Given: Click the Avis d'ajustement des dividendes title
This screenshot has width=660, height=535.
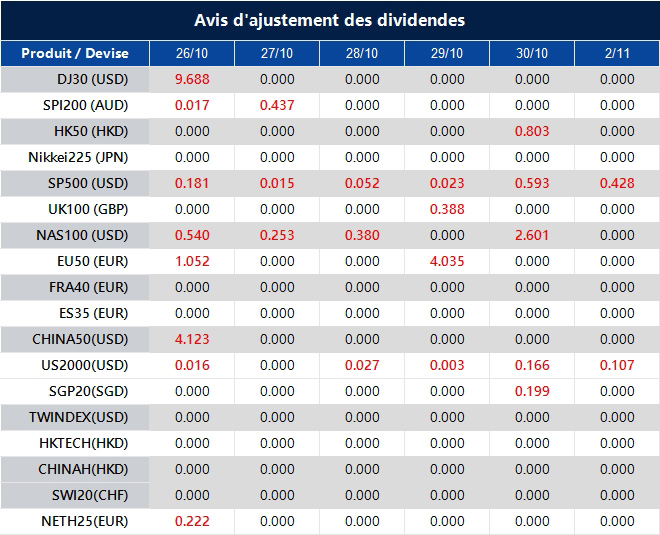Looking at the screenshot, I should pyautogui.click(x=330, y=20).
